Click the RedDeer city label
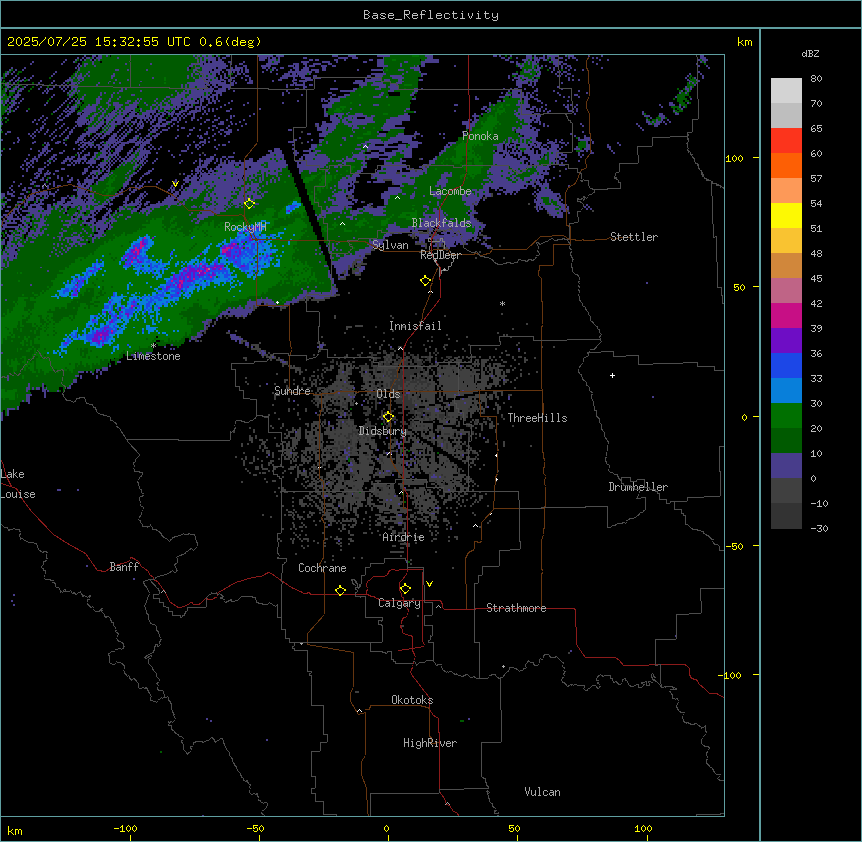862x842 pixels. 440,255
